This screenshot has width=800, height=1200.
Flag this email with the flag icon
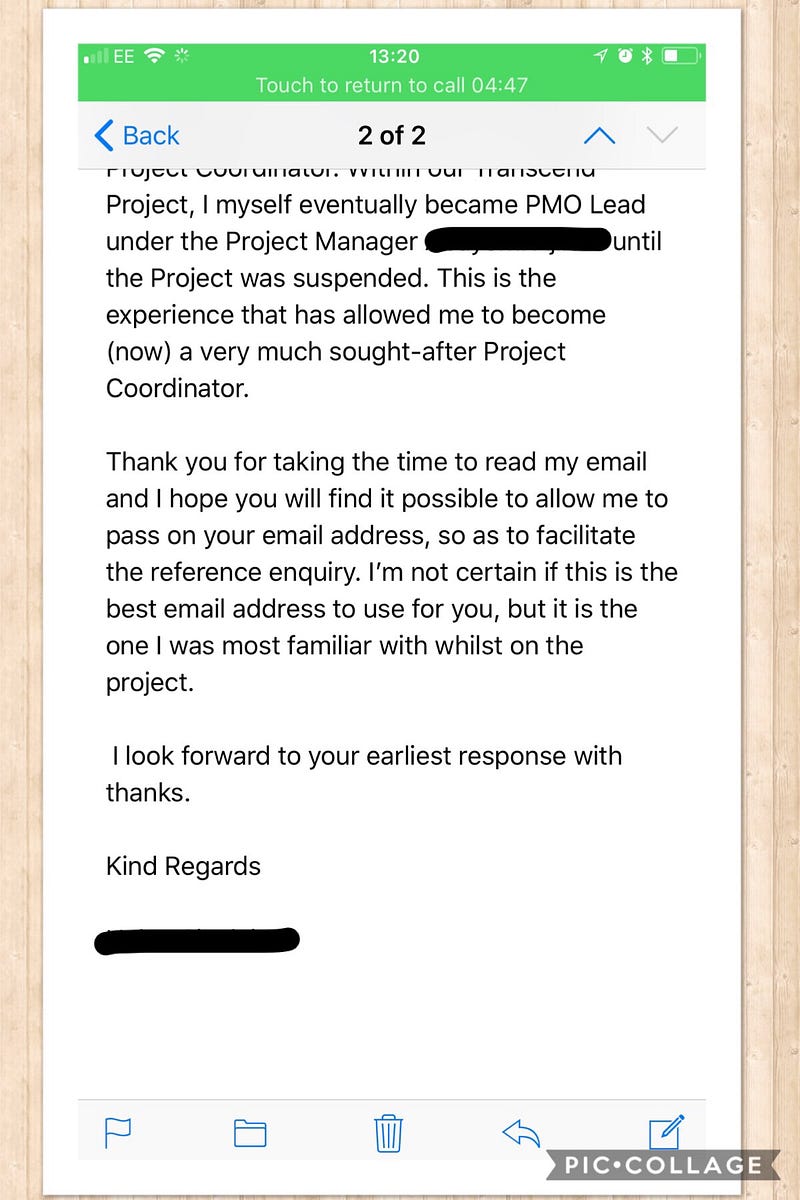point(118,1132)
